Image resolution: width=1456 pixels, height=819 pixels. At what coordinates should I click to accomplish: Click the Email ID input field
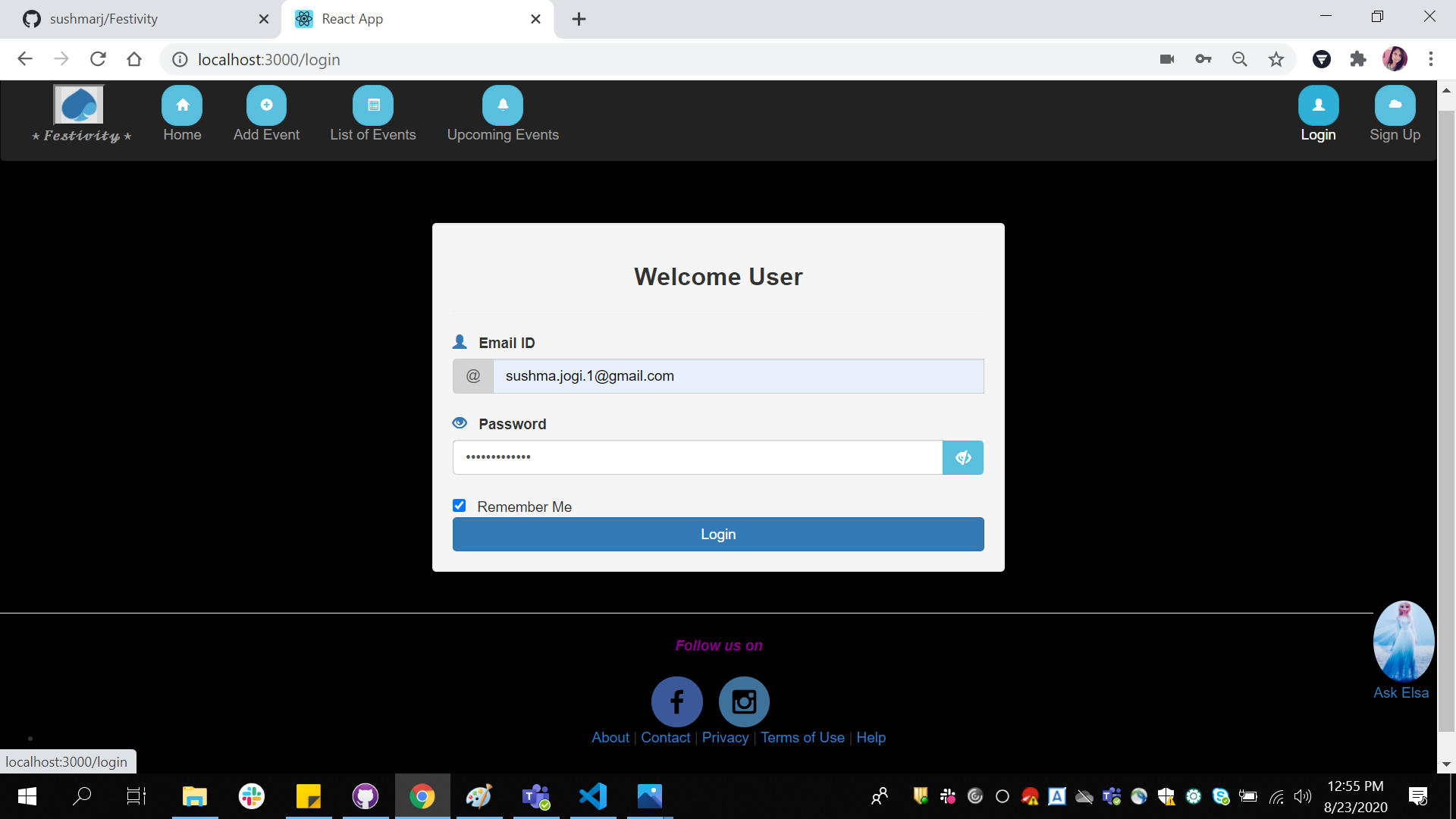pos(738,375)
